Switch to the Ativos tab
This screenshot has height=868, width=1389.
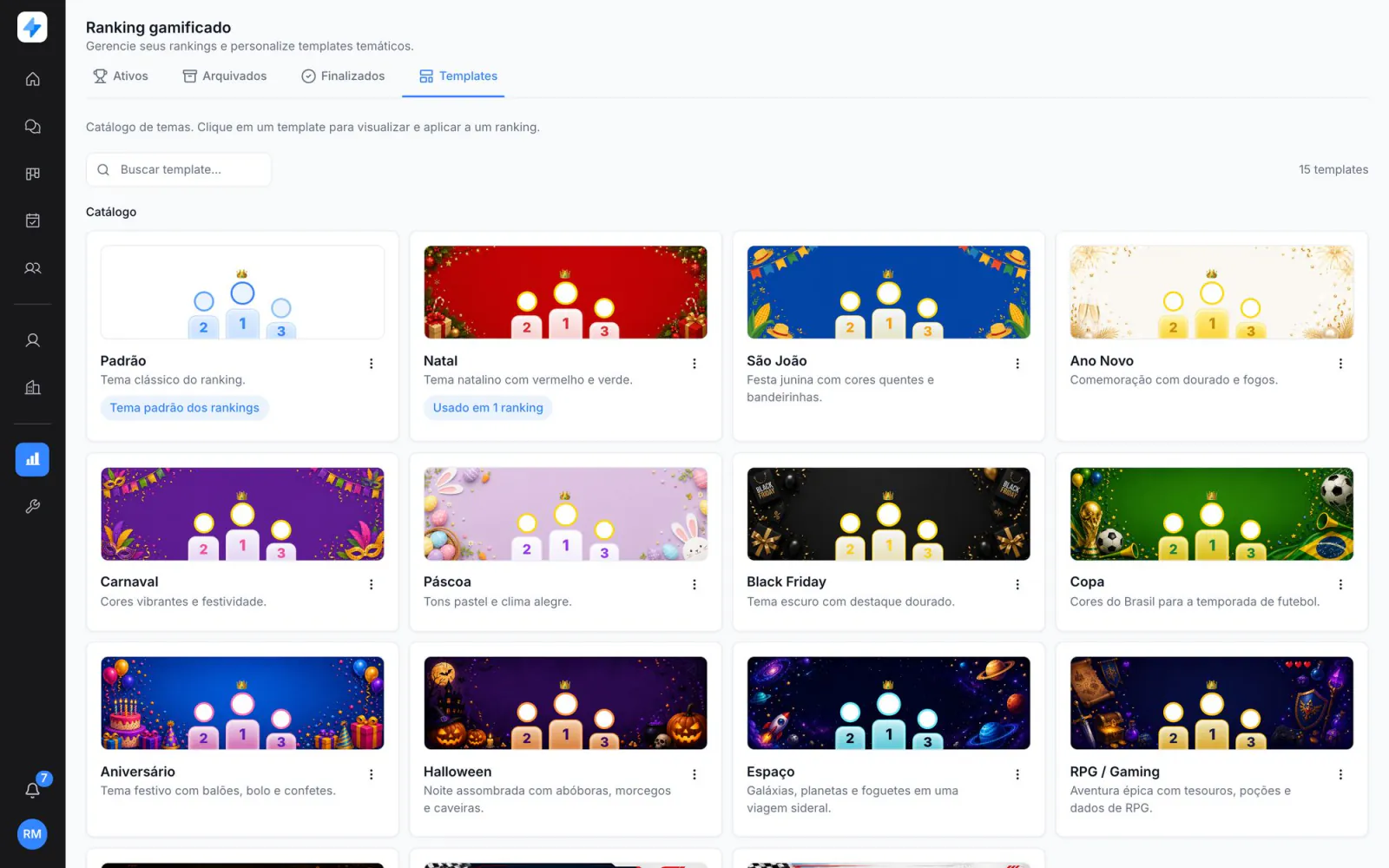[x=121, y=76]
